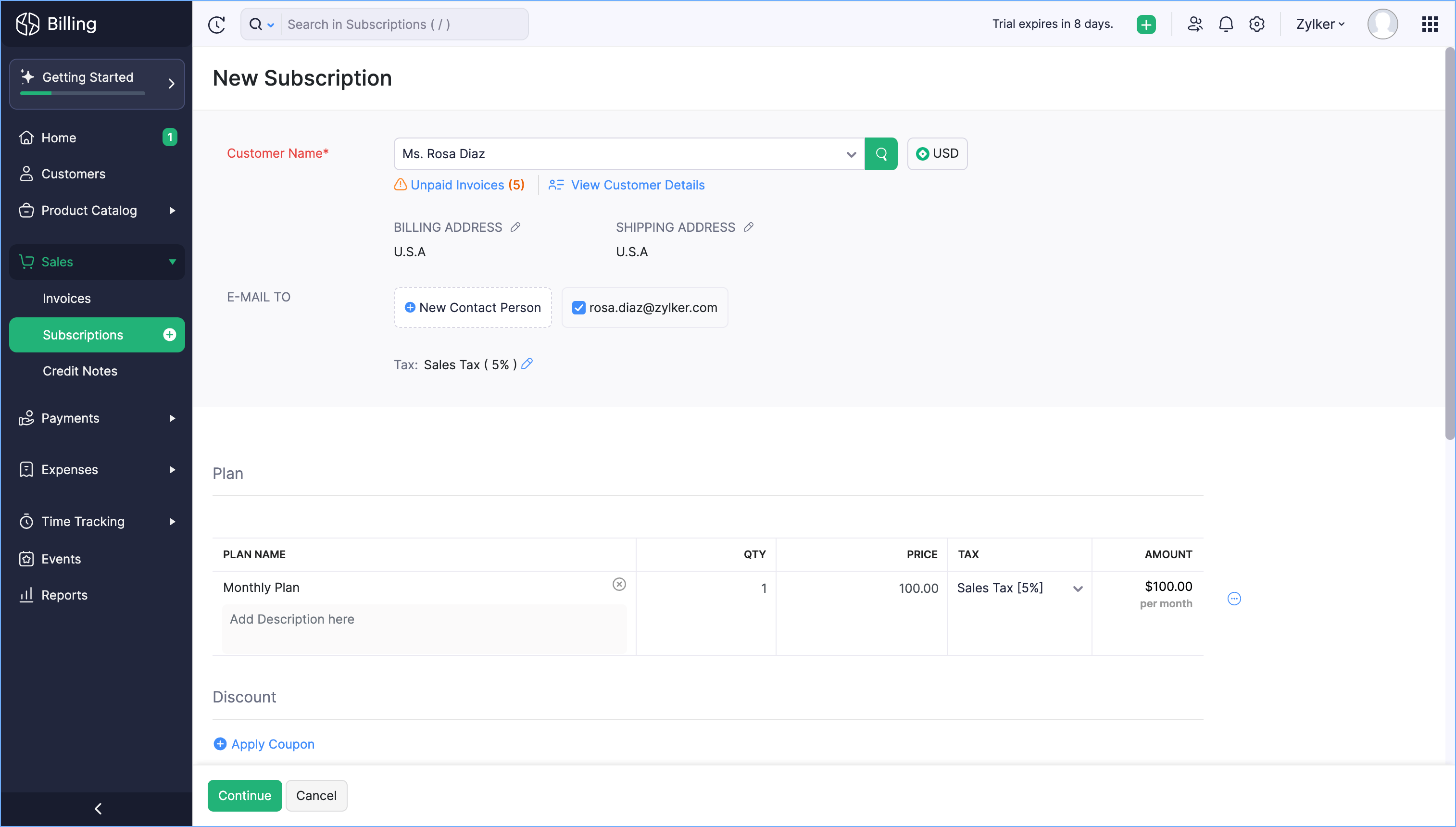Viewport: 1456px width, 827px height.
Task: Open Credit Notes in the sidebar
Action: pos(80,371)
